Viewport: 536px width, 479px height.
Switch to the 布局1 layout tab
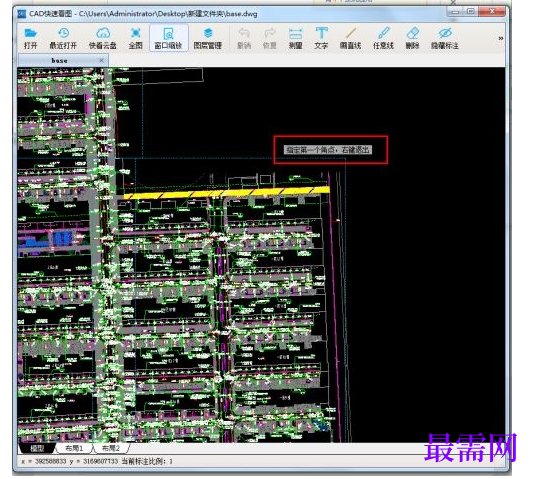point(74,448)
